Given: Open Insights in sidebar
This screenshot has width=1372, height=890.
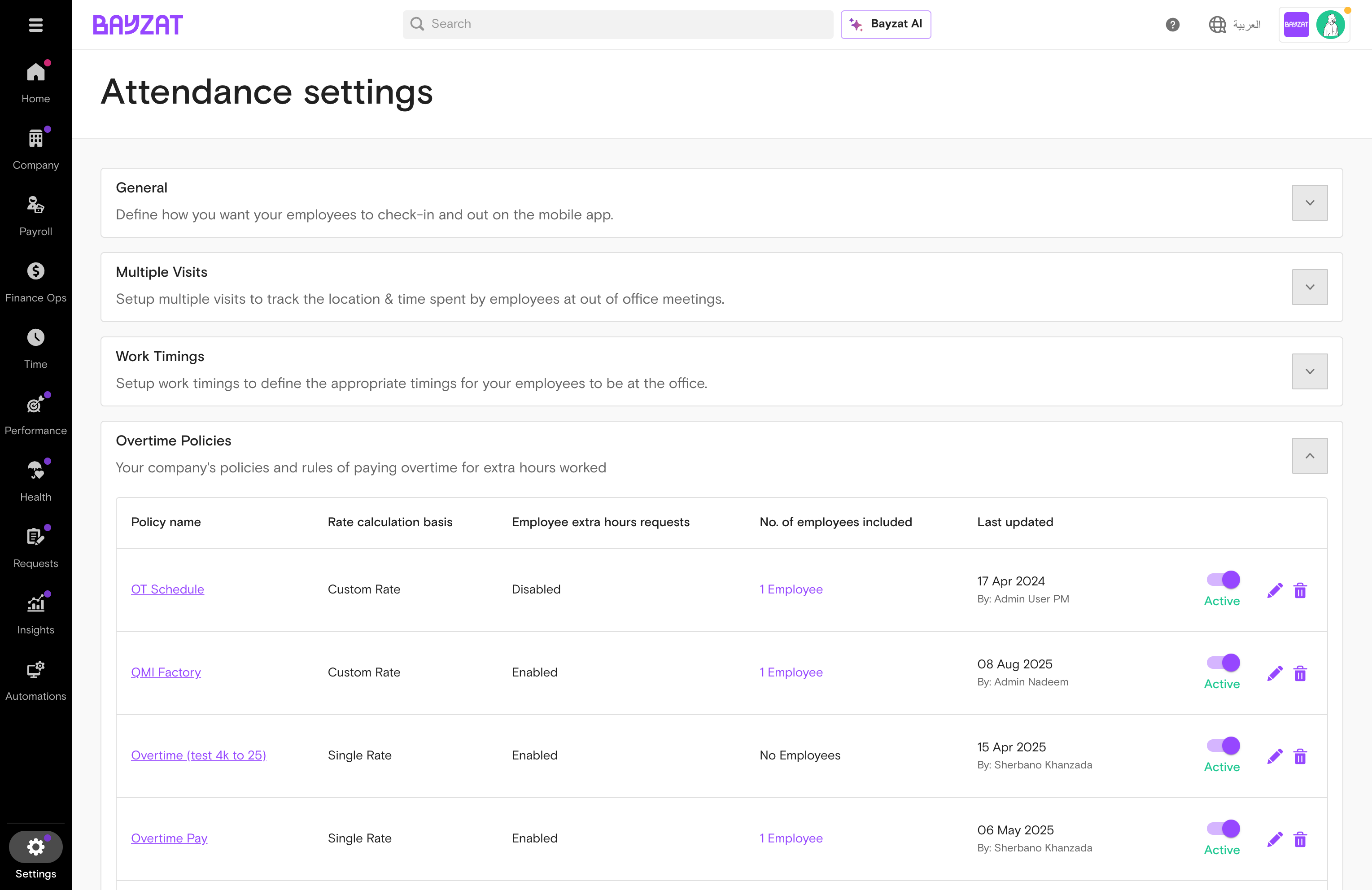Looking at the screenshot, I should 36,613.
